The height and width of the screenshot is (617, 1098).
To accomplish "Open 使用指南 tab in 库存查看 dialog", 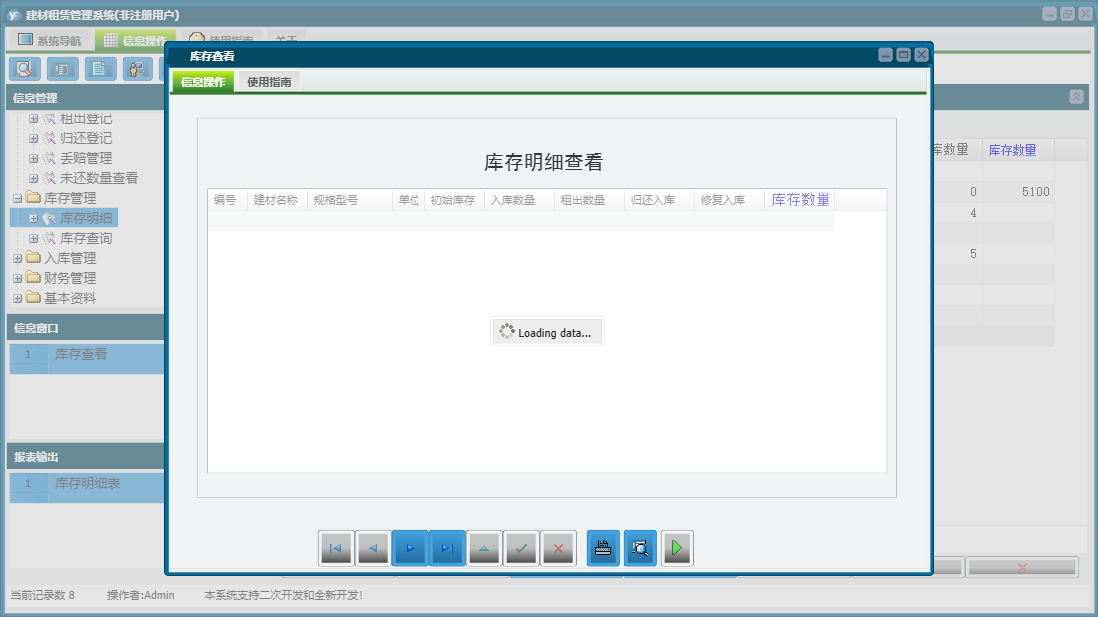I will coord(269,82).
